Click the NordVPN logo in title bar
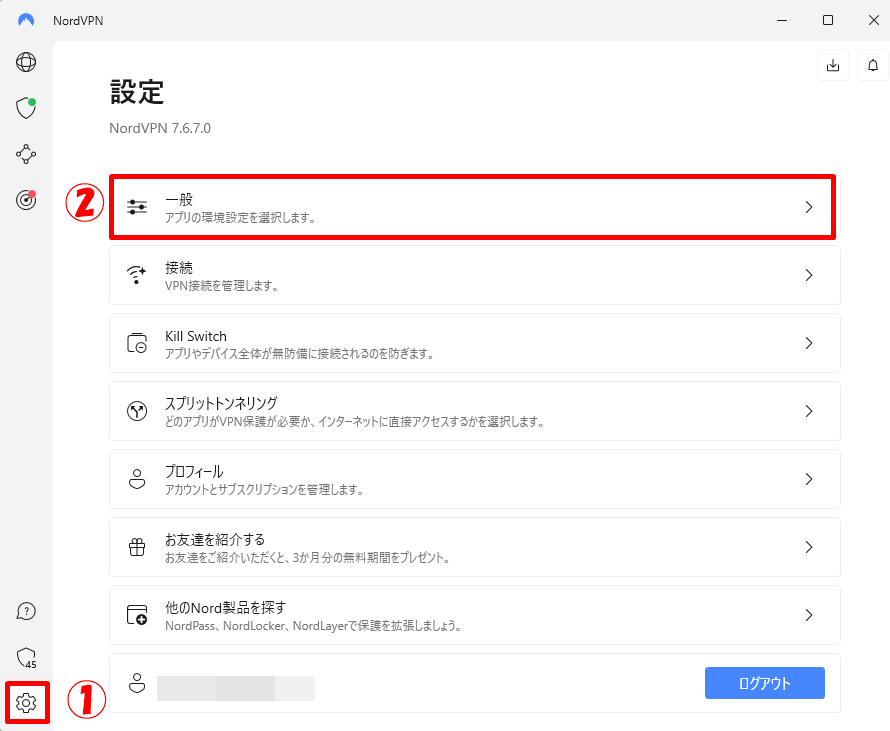890x731 pixels. [x=26, y=20]
